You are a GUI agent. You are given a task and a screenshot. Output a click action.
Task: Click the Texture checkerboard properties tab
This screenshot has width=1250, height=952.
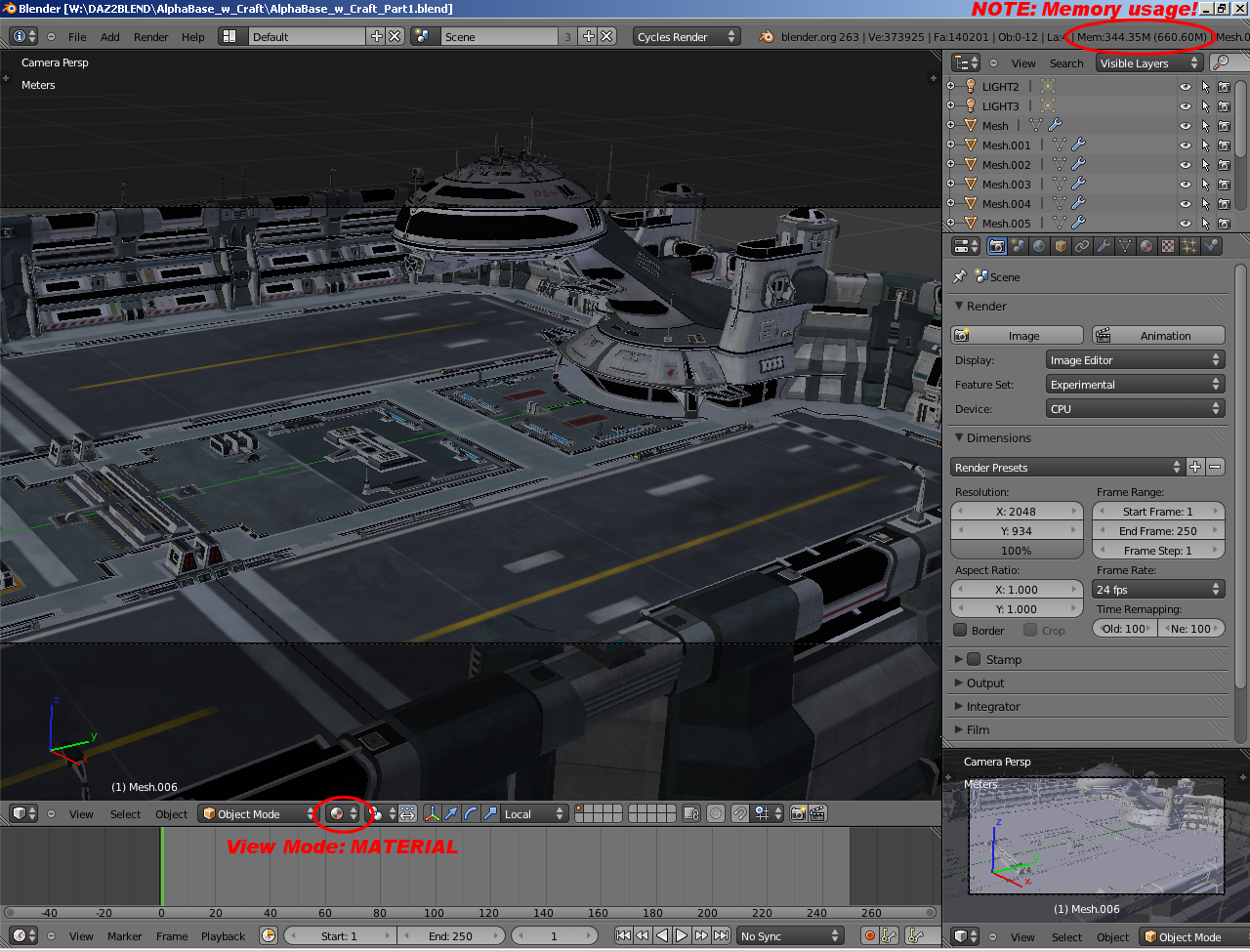pos(1168,247)
